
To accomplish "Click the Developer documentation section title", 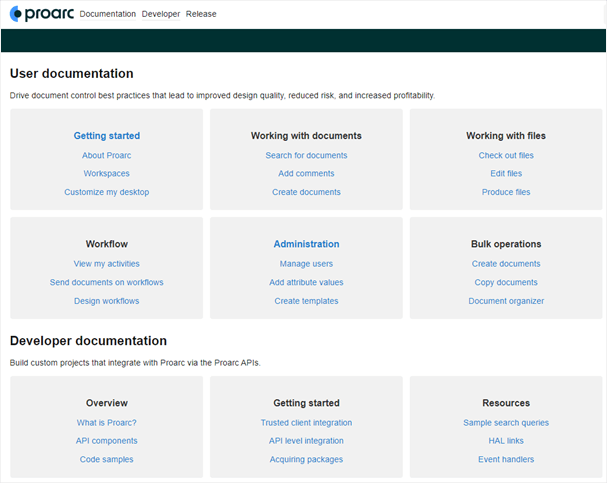I will pyautogui.click(x=88, y=341).
